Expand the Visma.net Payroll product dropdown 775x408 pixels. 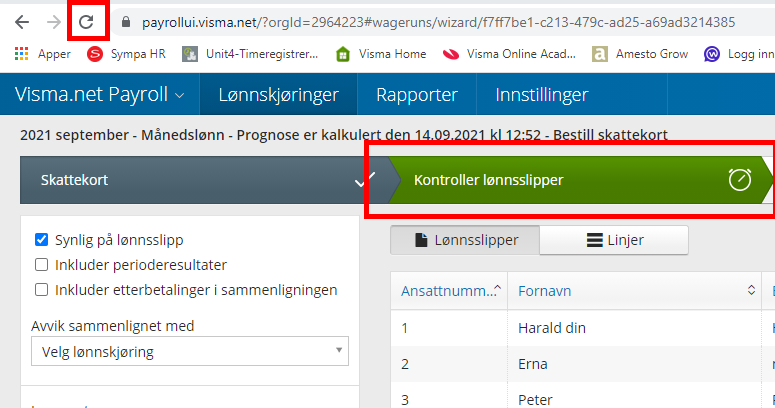point(100,94)
